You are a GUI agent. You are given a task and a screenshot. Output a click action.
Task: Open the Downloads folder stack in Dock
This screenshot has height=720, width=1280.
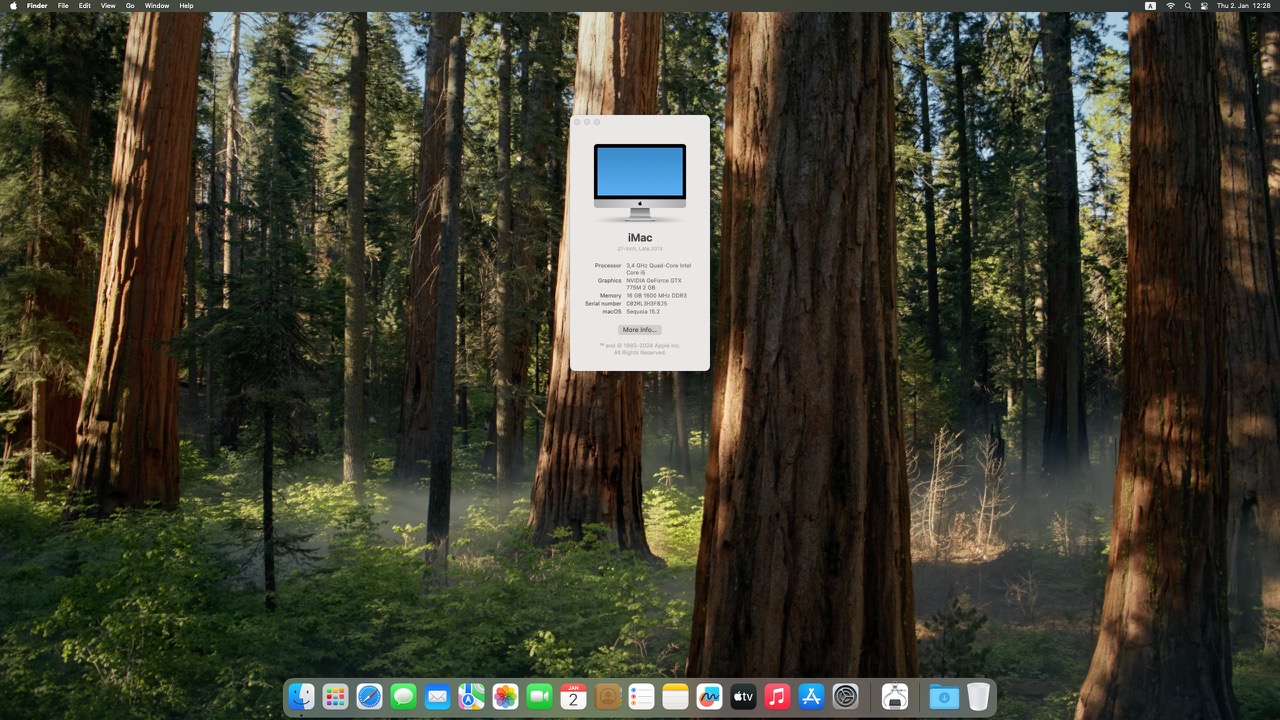(x=944, y=697)
